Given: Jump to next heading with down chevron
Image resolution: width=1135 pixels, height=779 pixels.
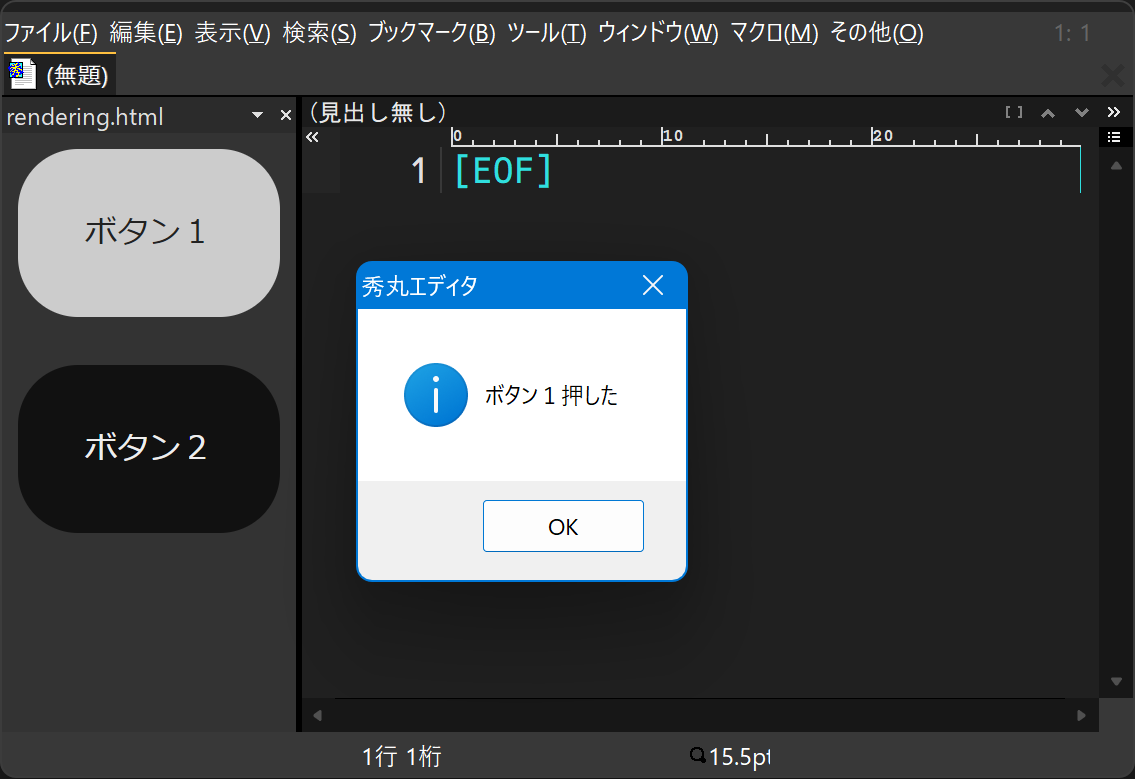Looking at the screenshot, I should click(x=1081, y=112).
